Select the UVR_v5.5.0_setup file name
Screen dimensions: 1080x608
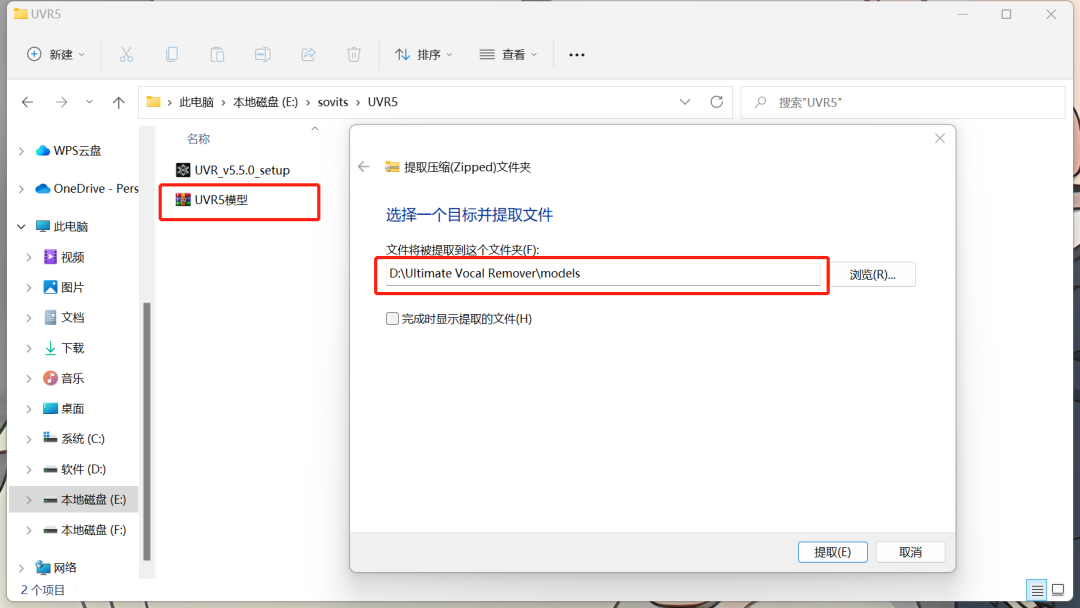pos(242,170)
